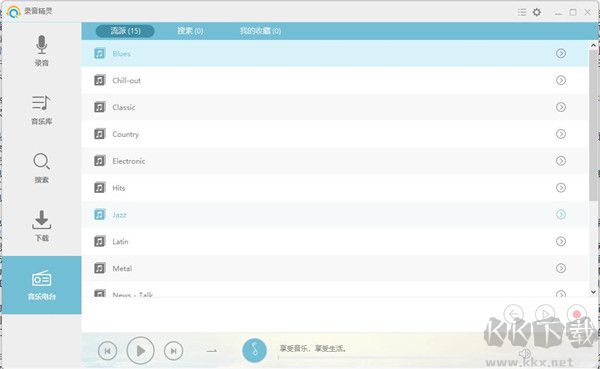
Task: Select the Latin genre text
Action: [x=120, y=242]
